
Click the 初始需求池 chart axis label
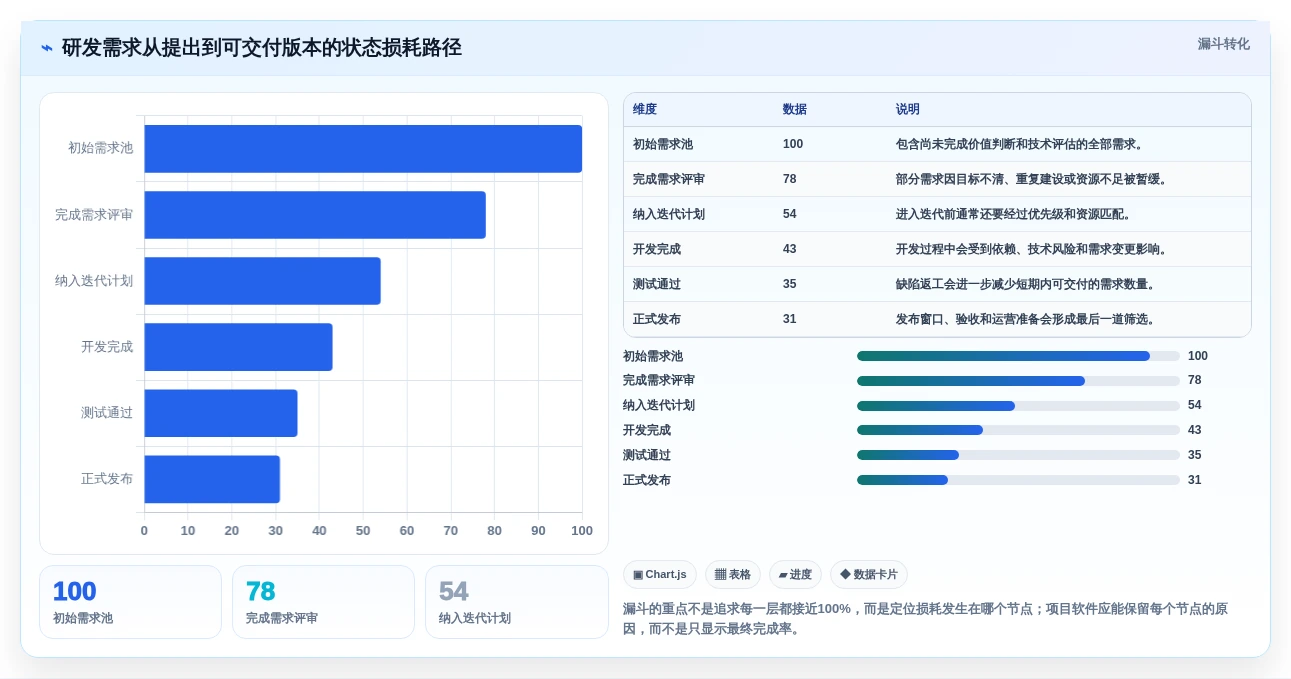[100, 148]
